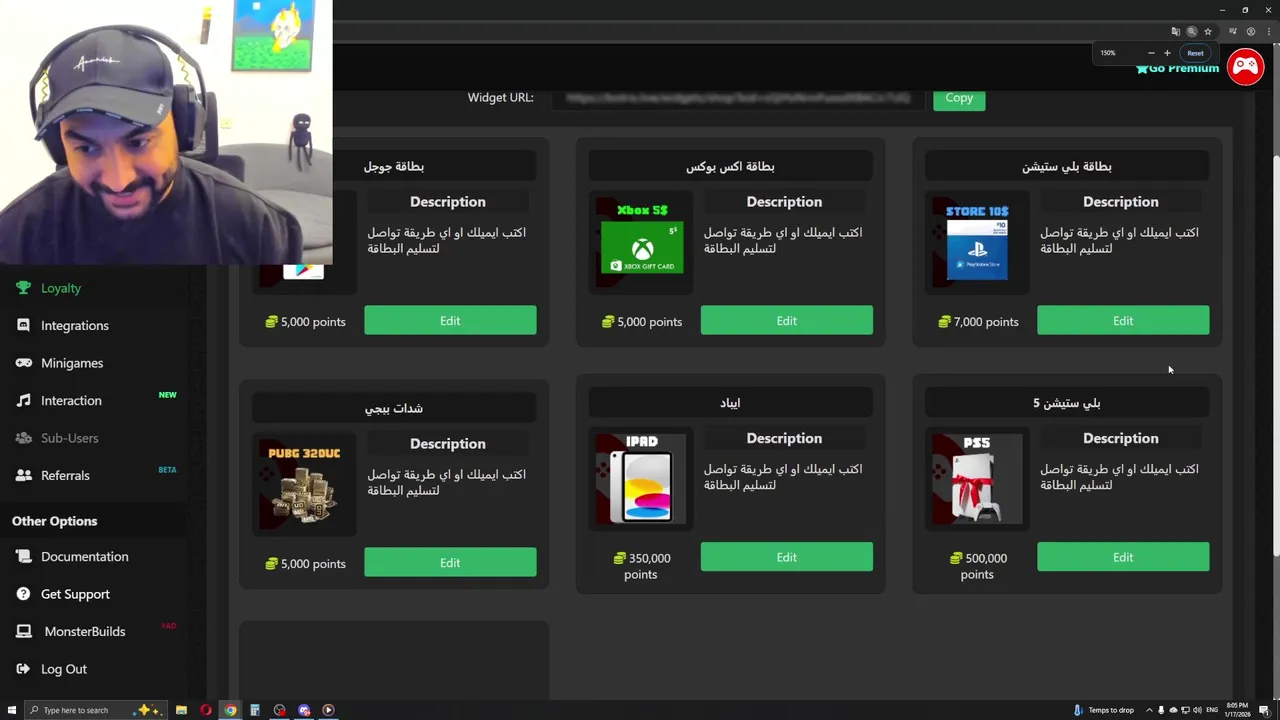1280x720 pixels.
Task: Open the notification center icon
Action: click(1264, 710)
